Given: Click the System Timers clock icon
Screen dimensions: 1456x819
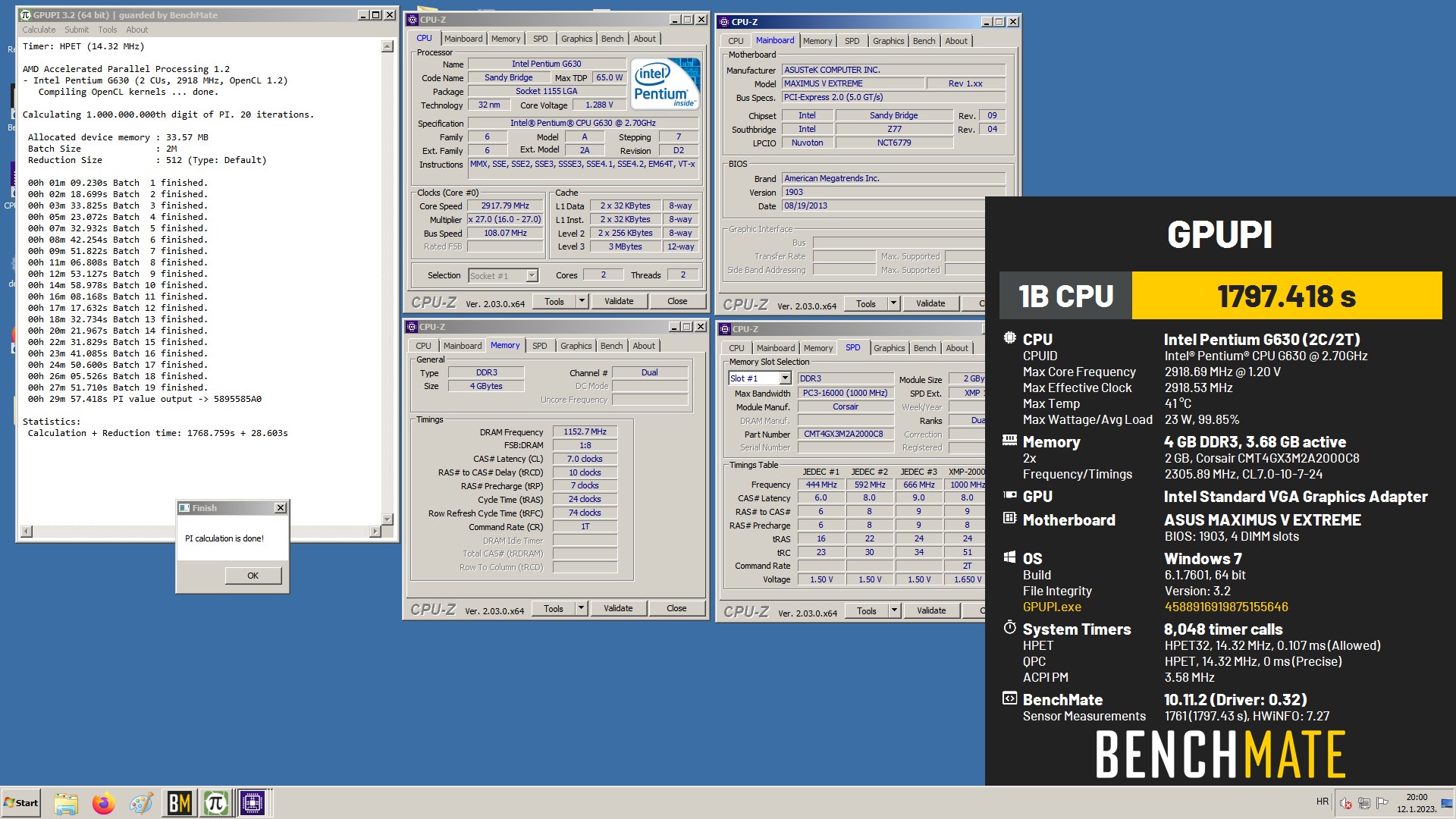Looking at the screenshot, I should point(1009,627).
